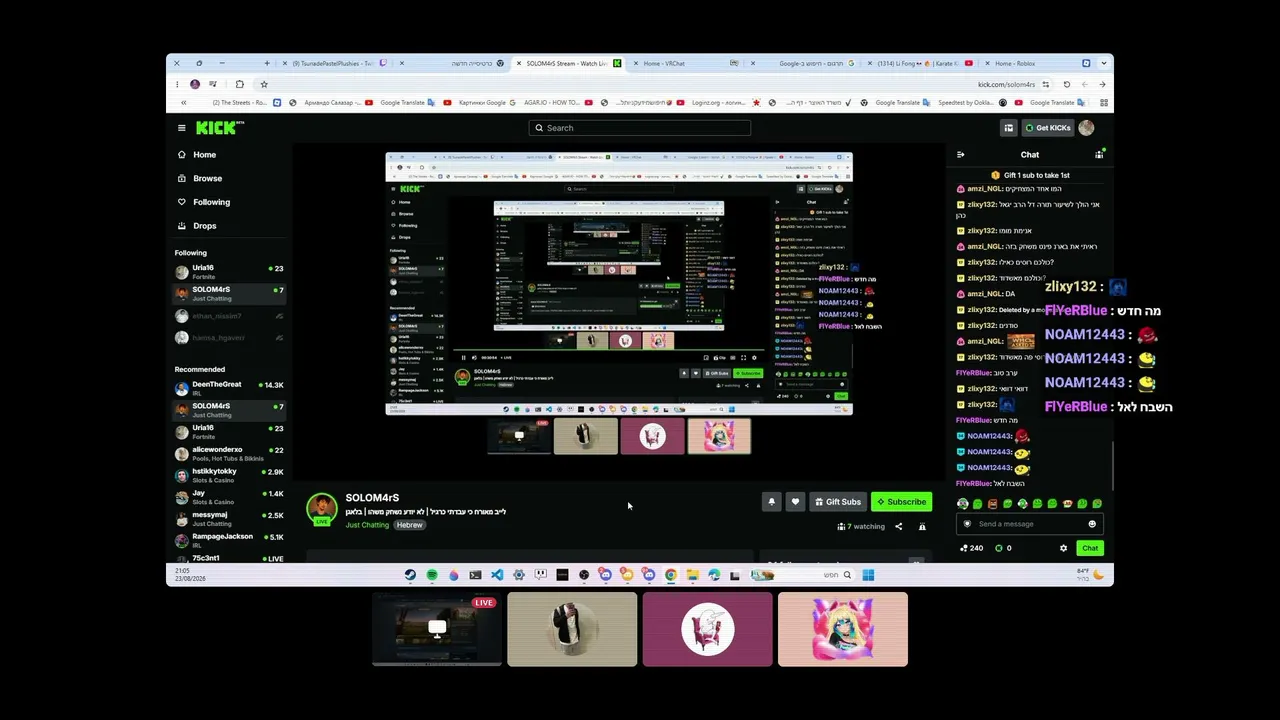Open Jay Slots & Casino channel
Viewport: 1280px width, 720px height.
click(229, 497)
